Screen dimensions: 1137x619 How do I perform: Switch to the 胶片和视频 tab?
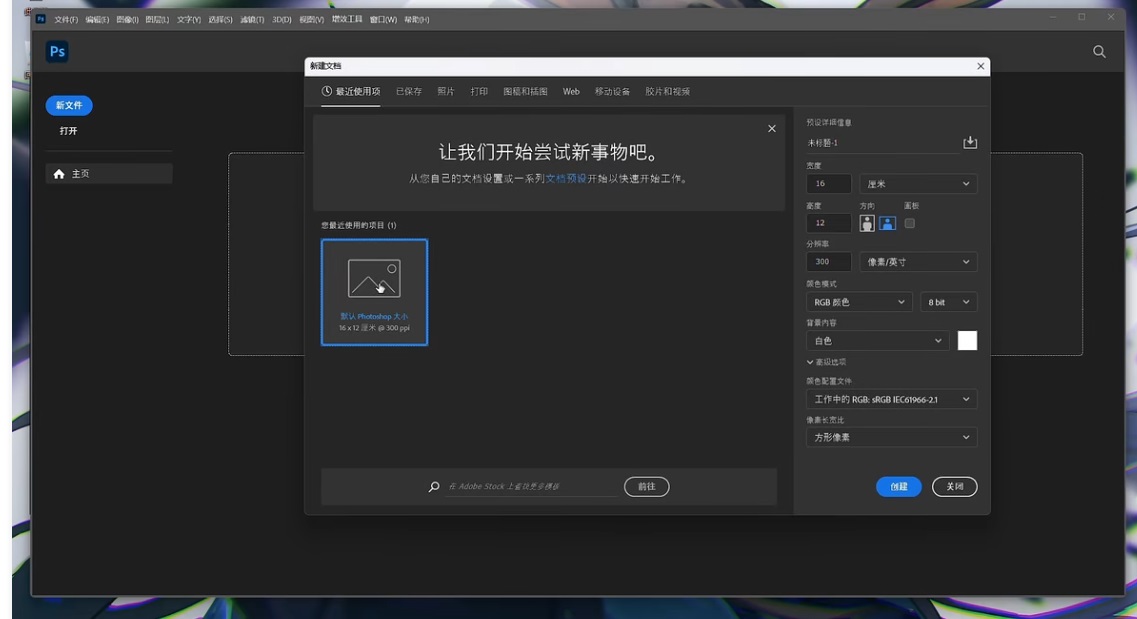pyautogui.click(x=668, y=91)
